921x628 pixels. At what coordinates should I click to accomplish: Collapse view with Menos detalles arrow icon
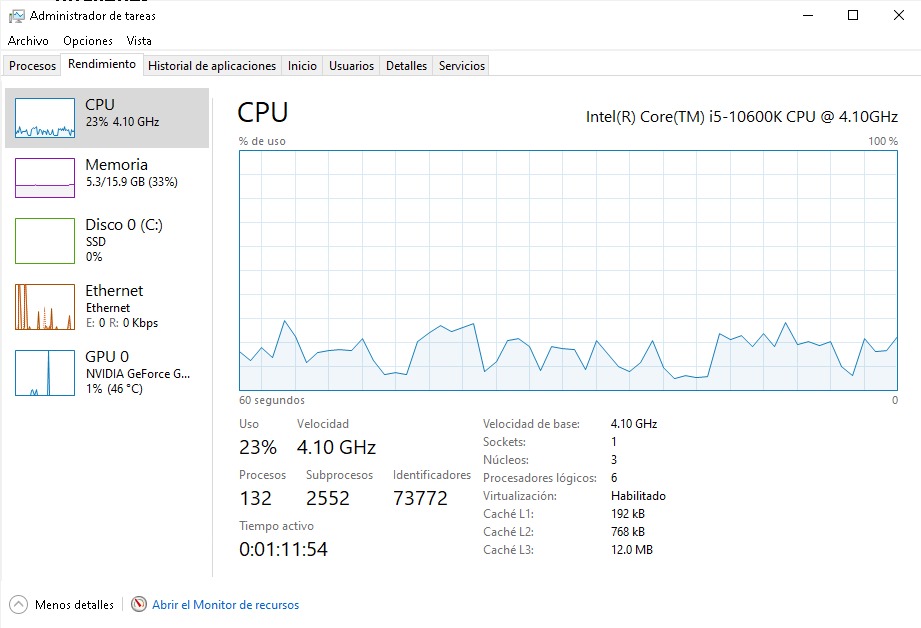[x=18, y=605]
